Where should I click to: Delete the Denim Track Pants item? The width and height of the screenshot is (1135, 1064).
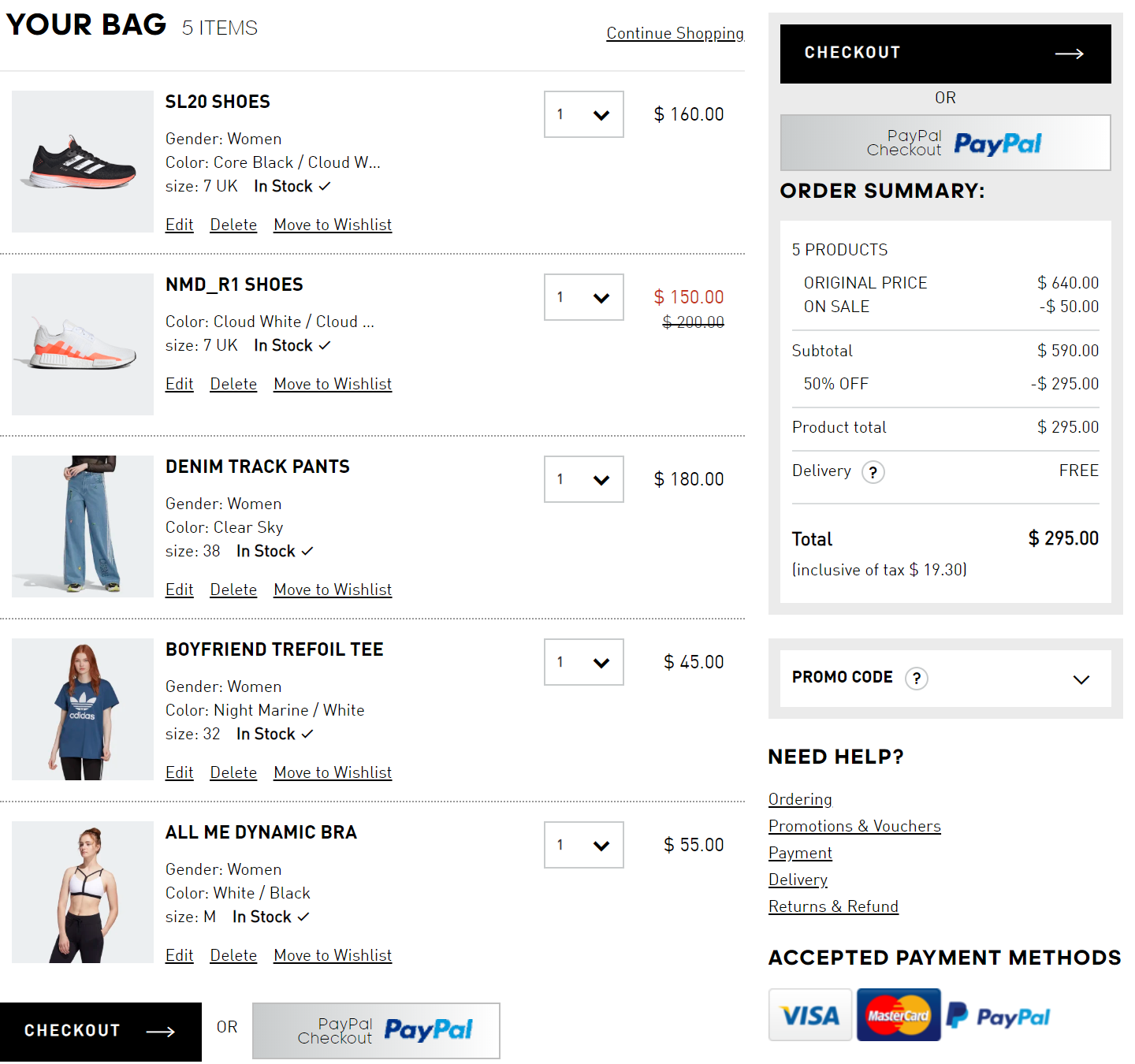pyautogui.click(x=233, y=590)
